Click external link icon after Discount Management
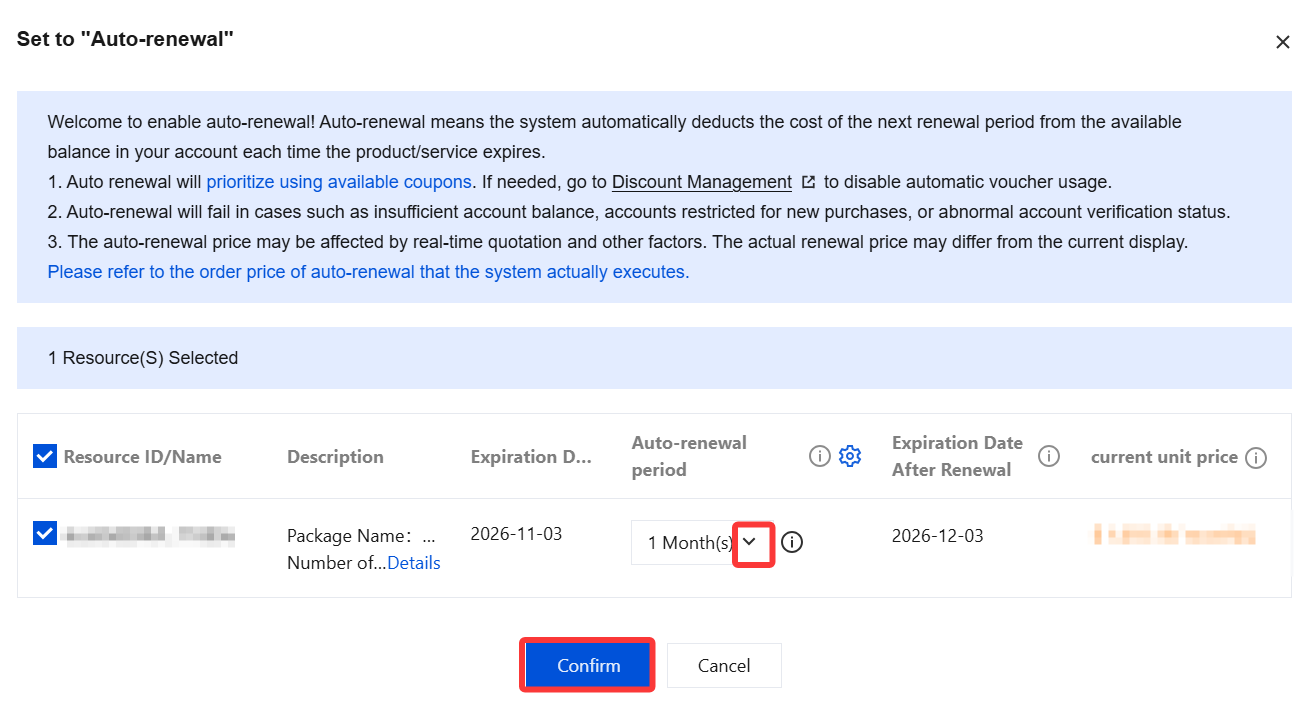Screen dimensions: 1313x717 click(809, 182)
